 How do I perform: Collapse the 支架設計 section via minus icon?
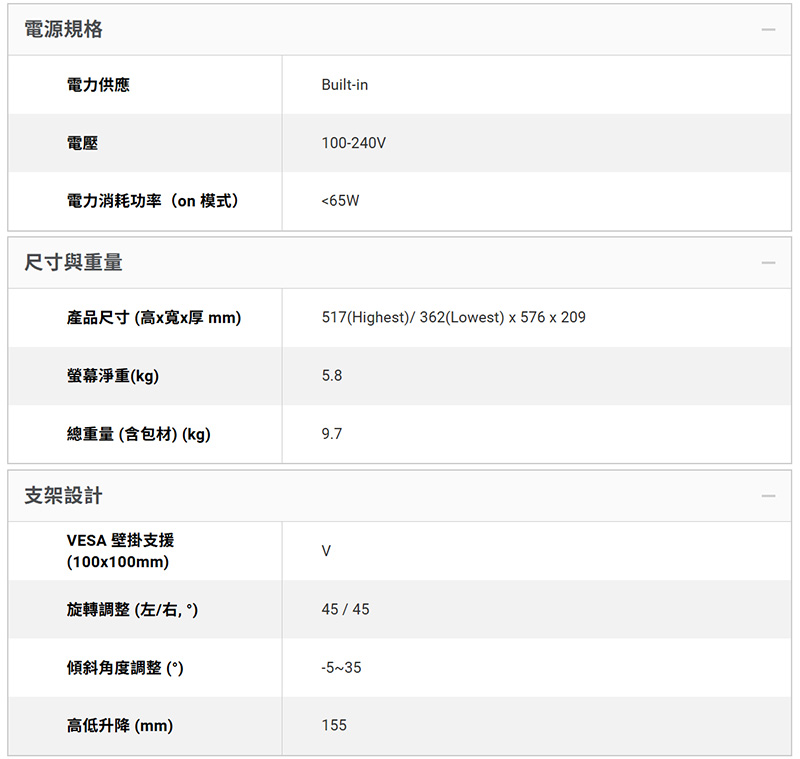(x=768, y=496)
